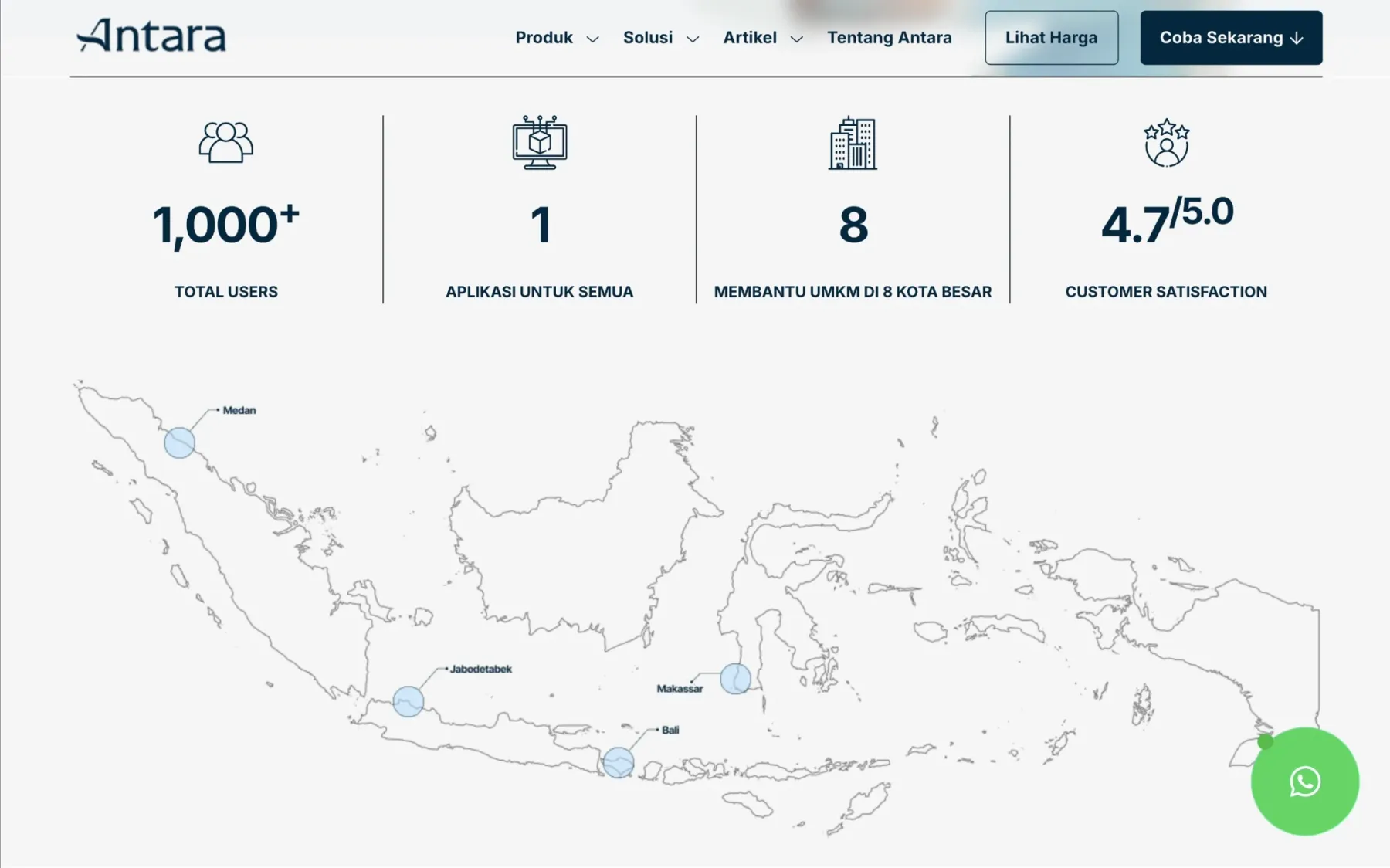Click the Jabodetabek city label
Image resolution: width=1390 pixels, height=868 pixels.
[480, 669]
